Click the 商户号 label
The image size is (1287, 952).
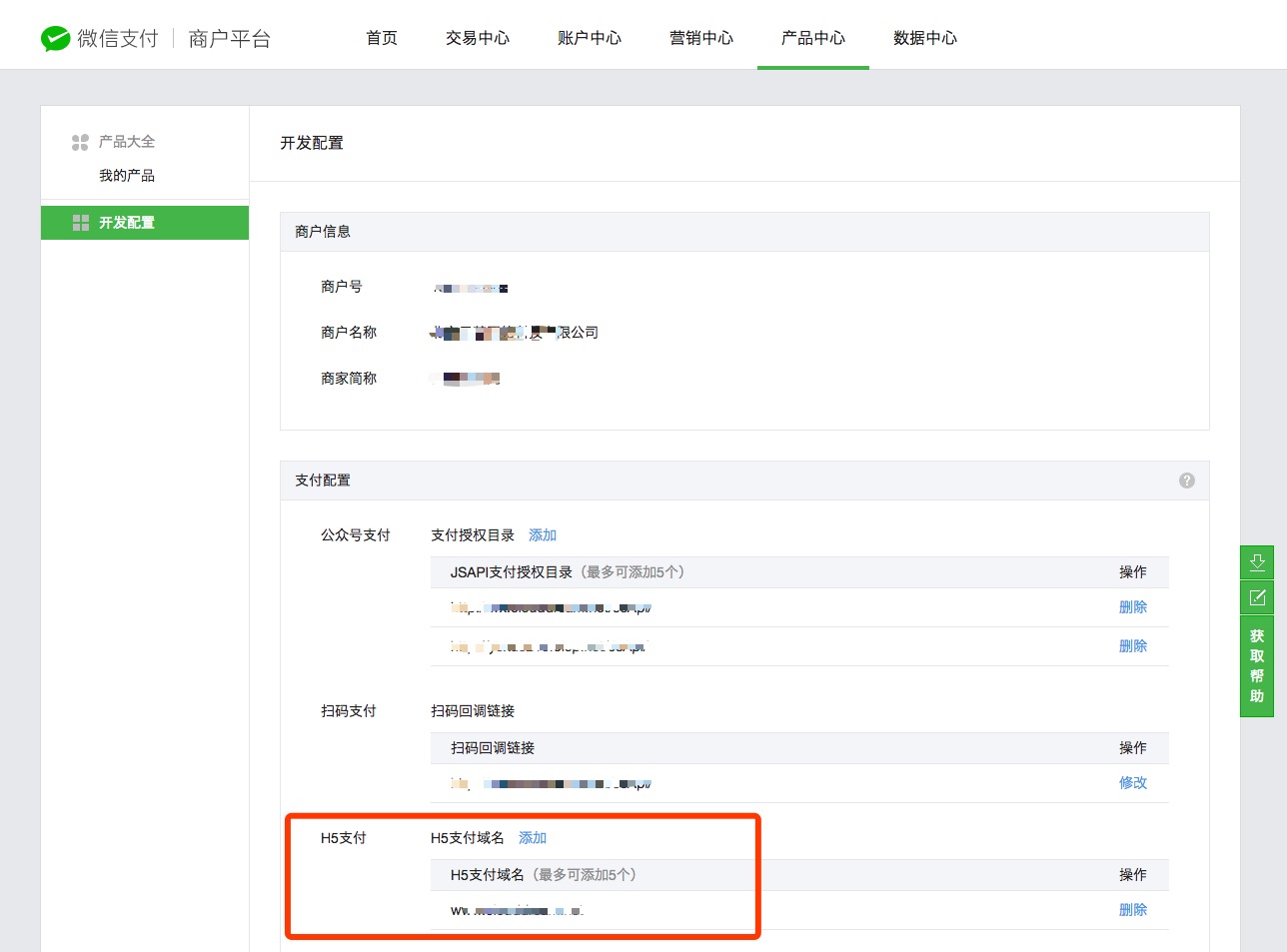pyautogui.click(x=342, y=287)
